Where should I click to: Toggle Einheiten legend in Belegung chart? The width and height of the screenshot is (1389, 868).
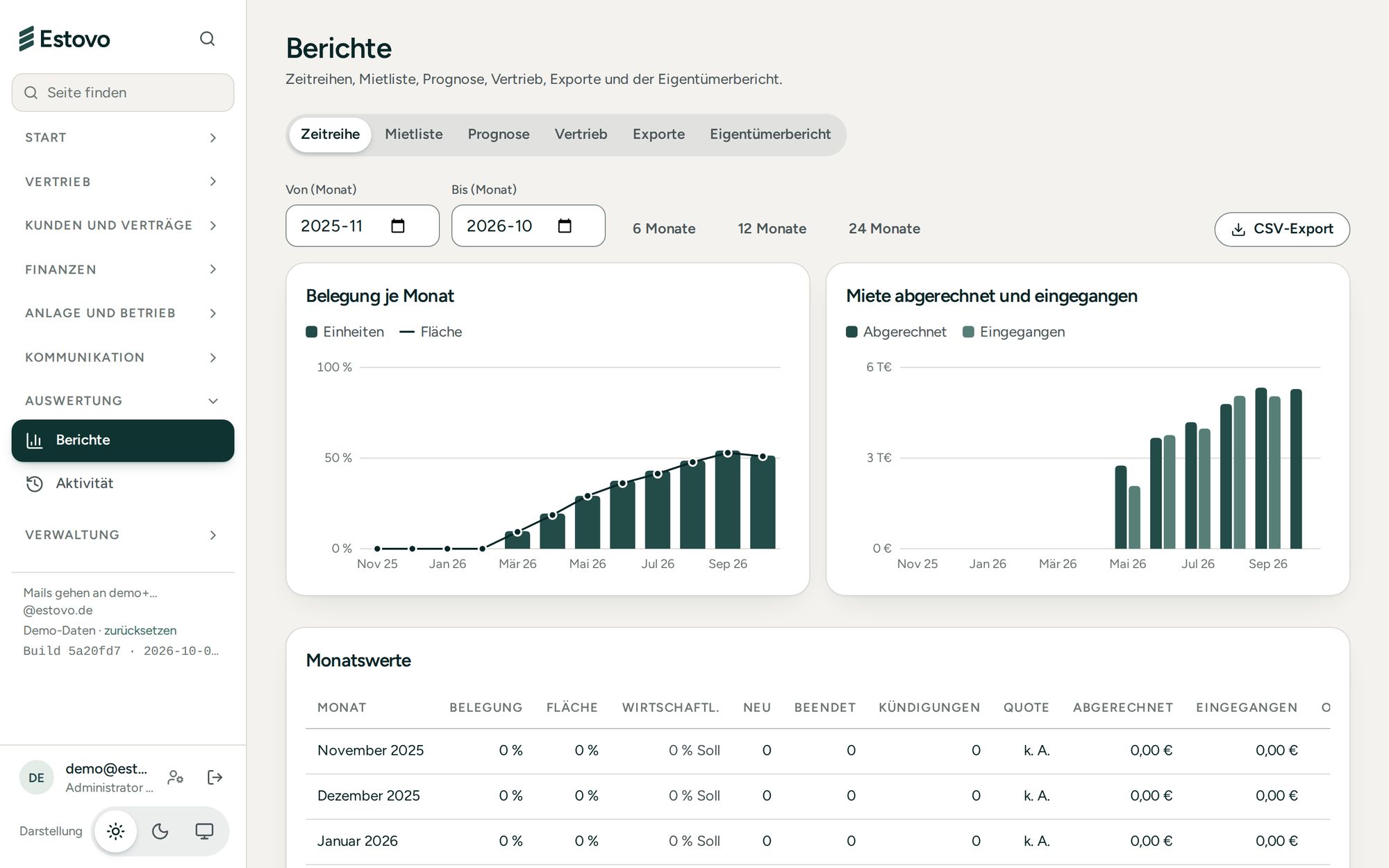(x=345, y=332)
